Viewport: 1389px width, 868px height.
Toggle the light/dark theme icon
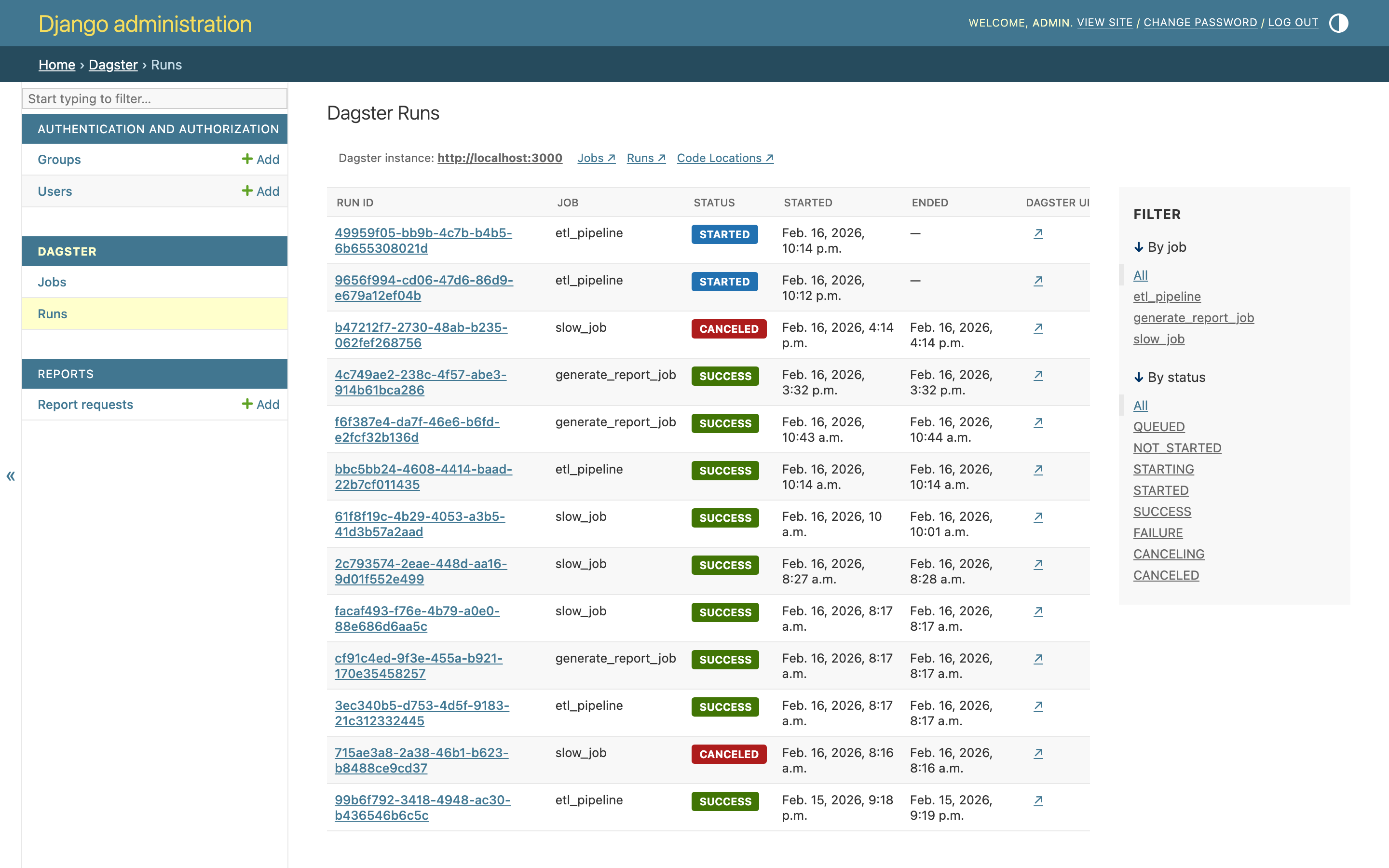click(1338, 23)
